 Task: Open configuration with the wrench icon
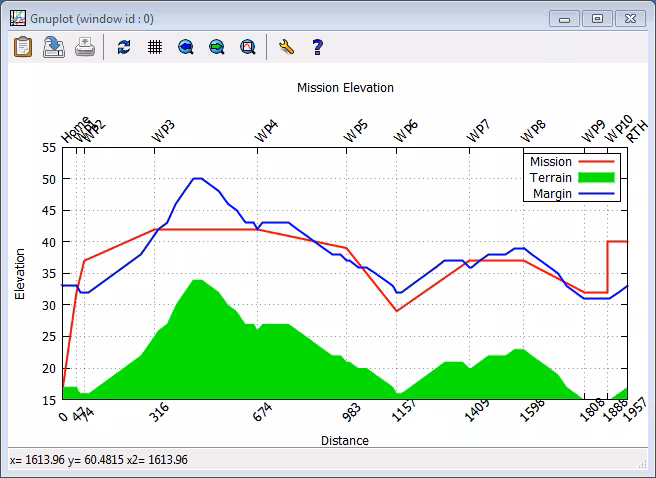click(x=286, y=47)
